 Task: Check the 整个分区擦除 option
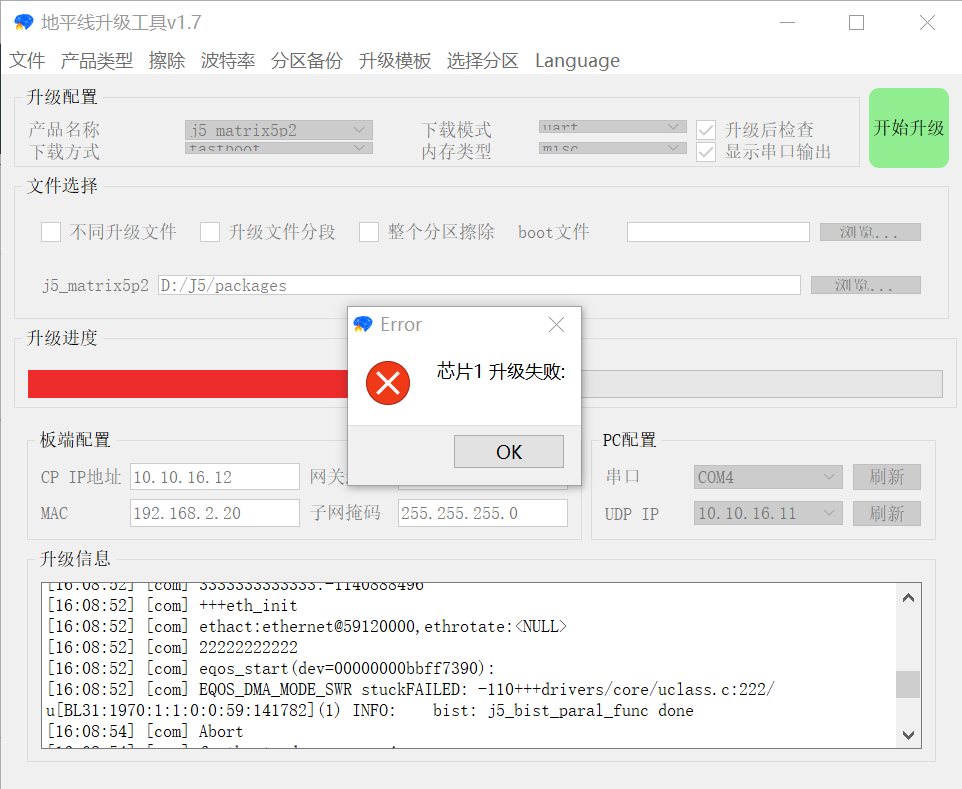pos(369,232)
